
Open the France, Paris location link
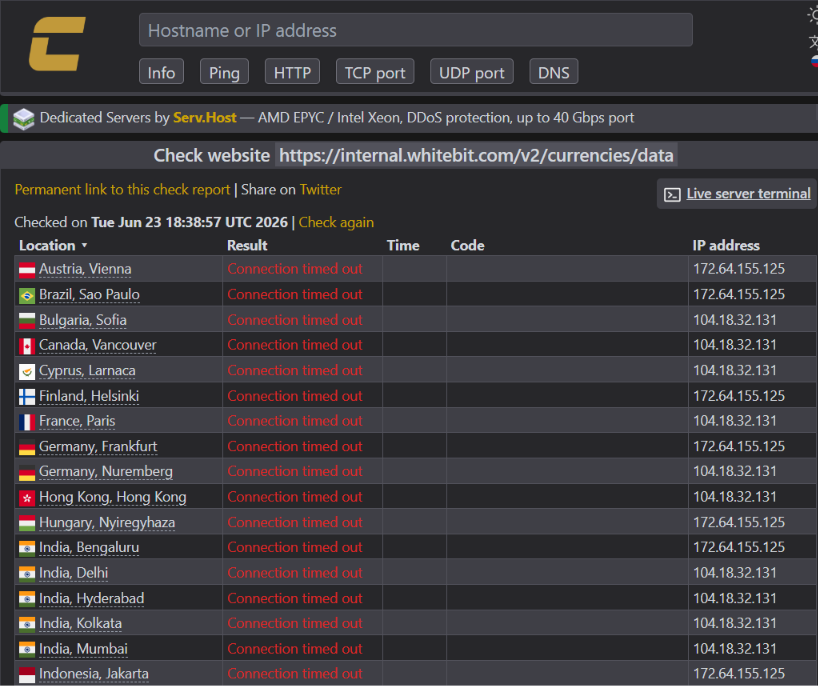77,421
